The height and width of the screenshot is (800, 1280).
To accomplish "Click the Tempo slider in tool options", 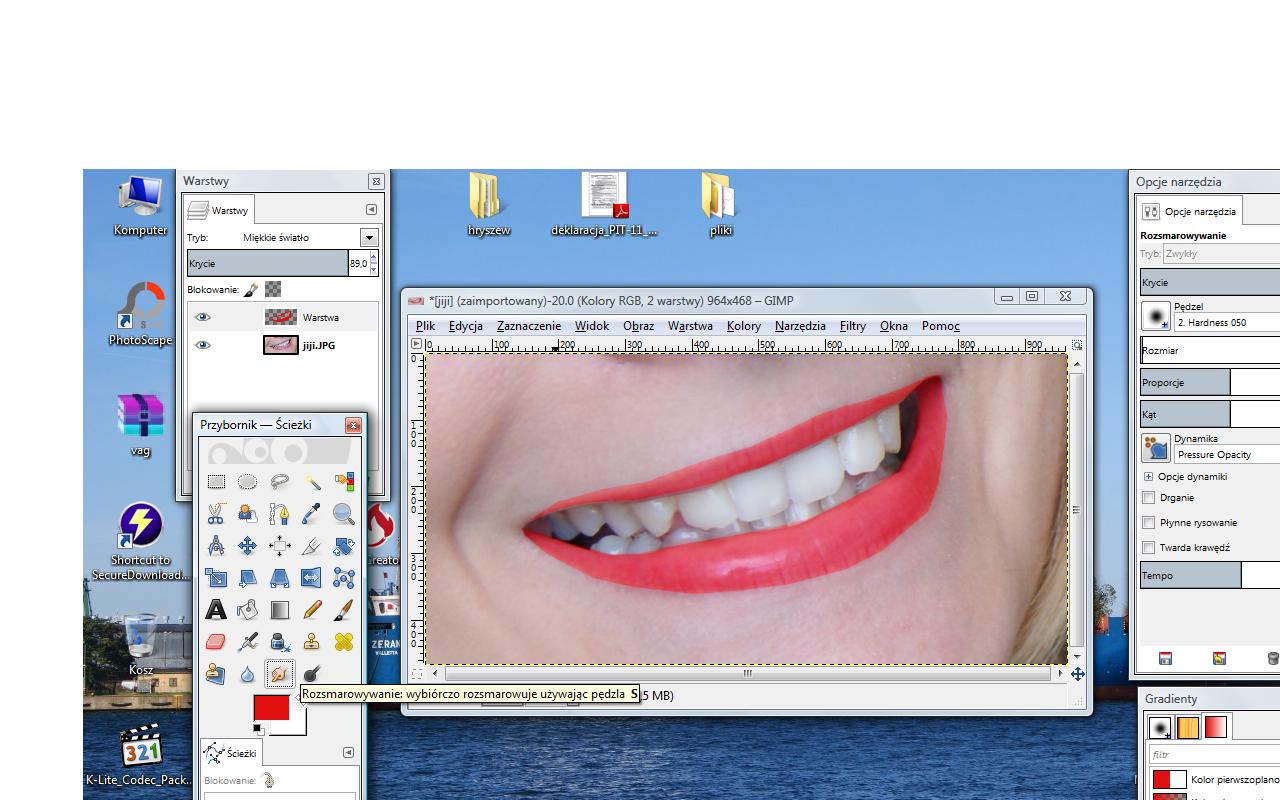I will [1210, 575].
